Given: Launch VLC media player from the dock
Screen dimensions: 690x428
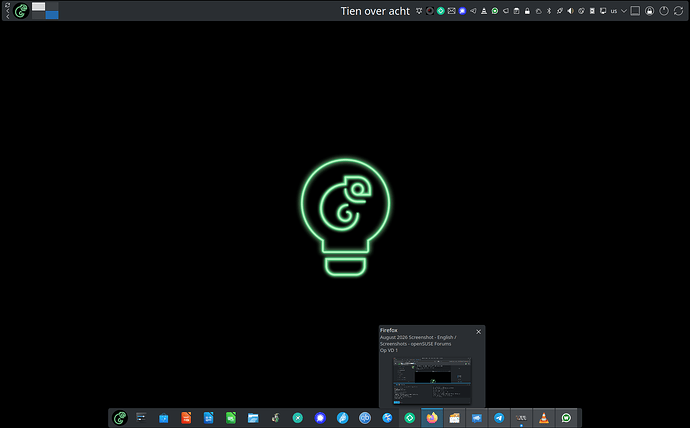Looking at the screenshot, I should coord(544,418).
